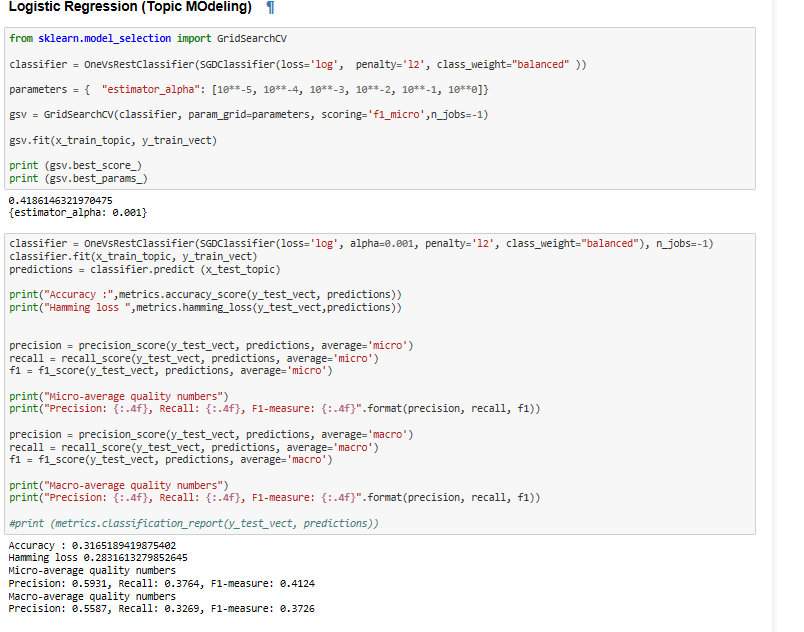Click the precision_score line with average='macro'
This screenshot has width=804, height=632.
211,435
